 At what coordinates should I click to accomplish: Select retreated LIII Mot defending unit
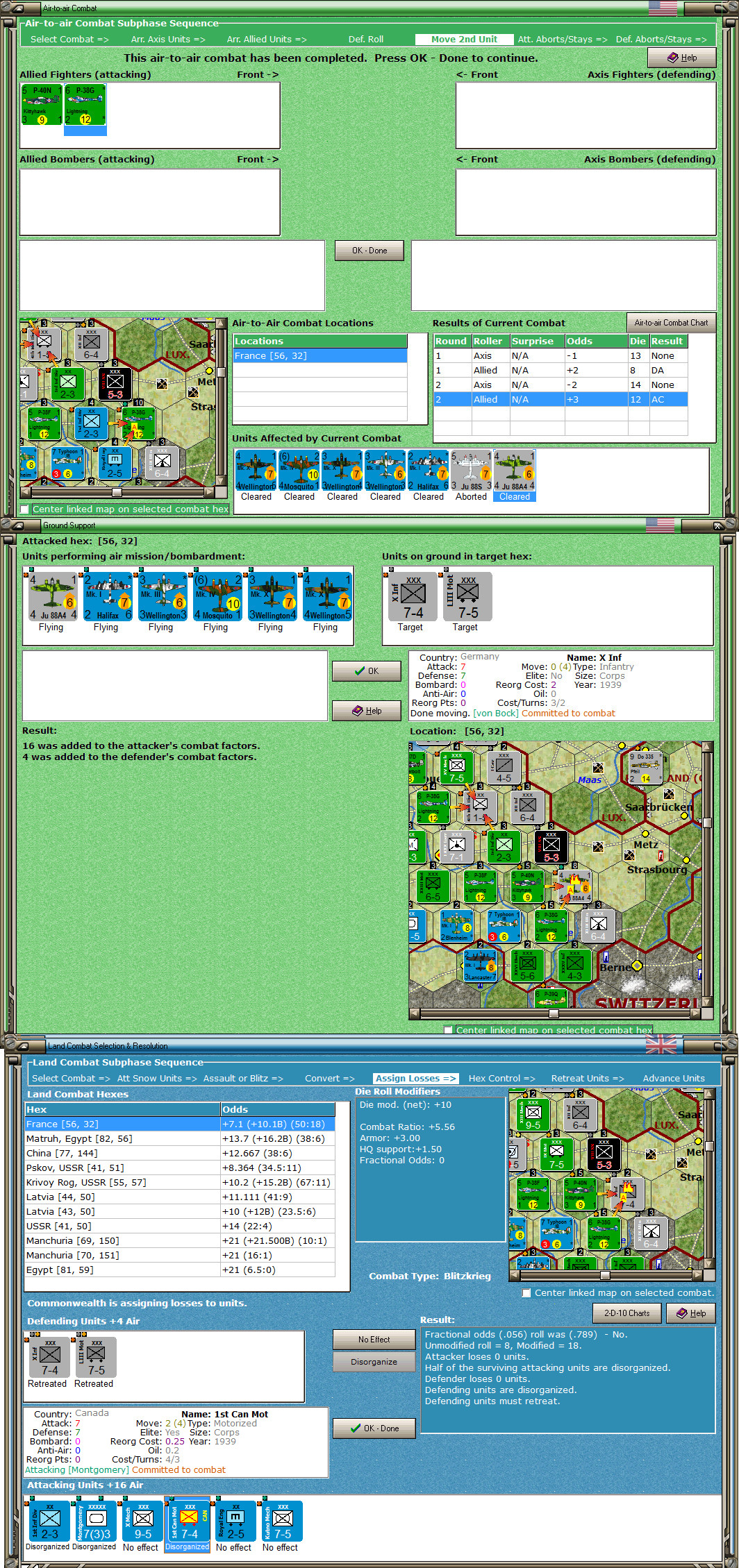[x=96, y=1357]
